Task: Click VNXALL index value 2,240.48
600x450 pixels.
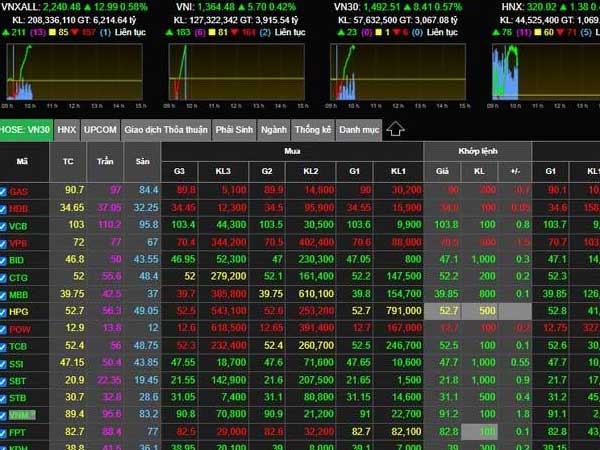Action: (x=63, y=7)
